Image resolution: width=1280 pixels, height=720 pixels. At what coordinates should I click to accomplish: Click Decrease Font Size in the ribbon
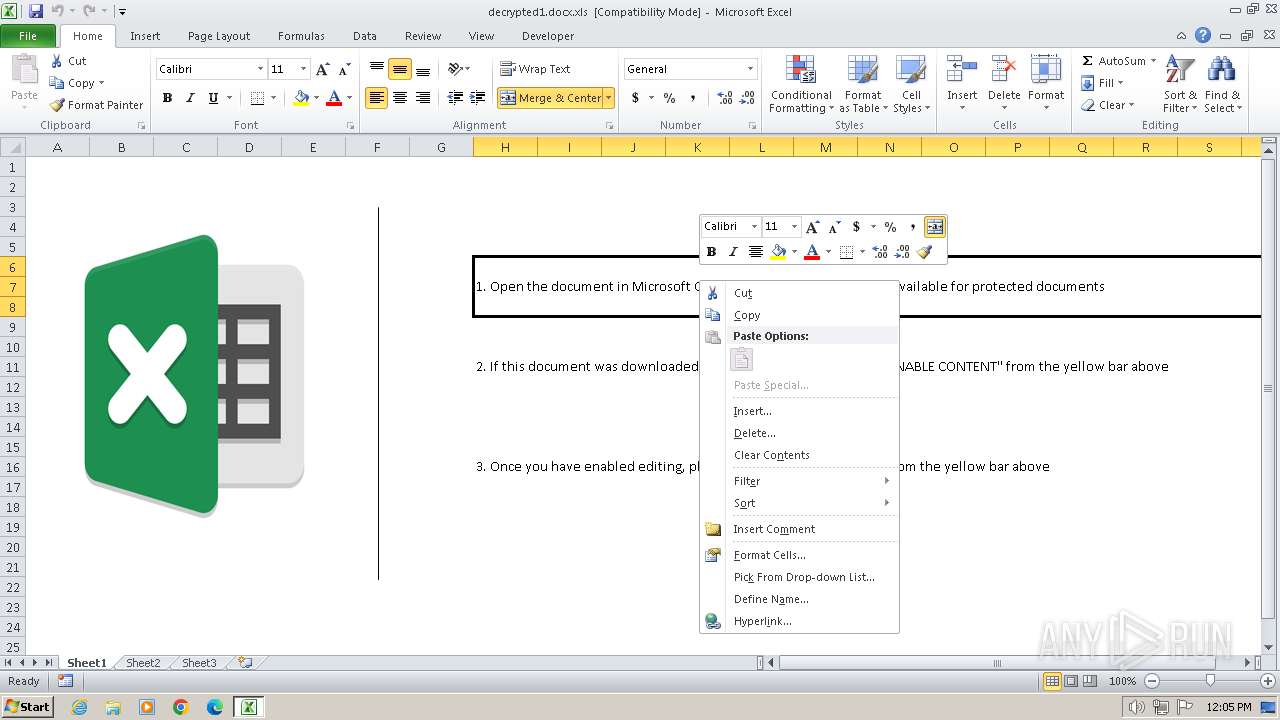click(344, 69)
